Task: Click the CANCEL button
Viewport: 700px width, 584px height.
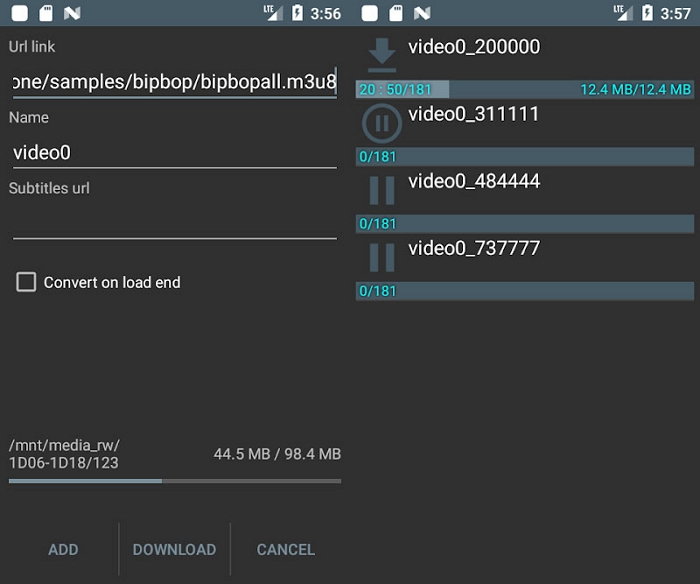Action: pos(285,549)
